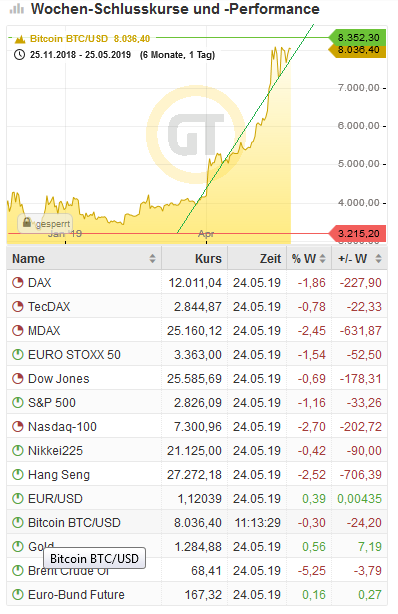
Task: Click the lock icon on gesperrt badge
Action: coord(27,223)
